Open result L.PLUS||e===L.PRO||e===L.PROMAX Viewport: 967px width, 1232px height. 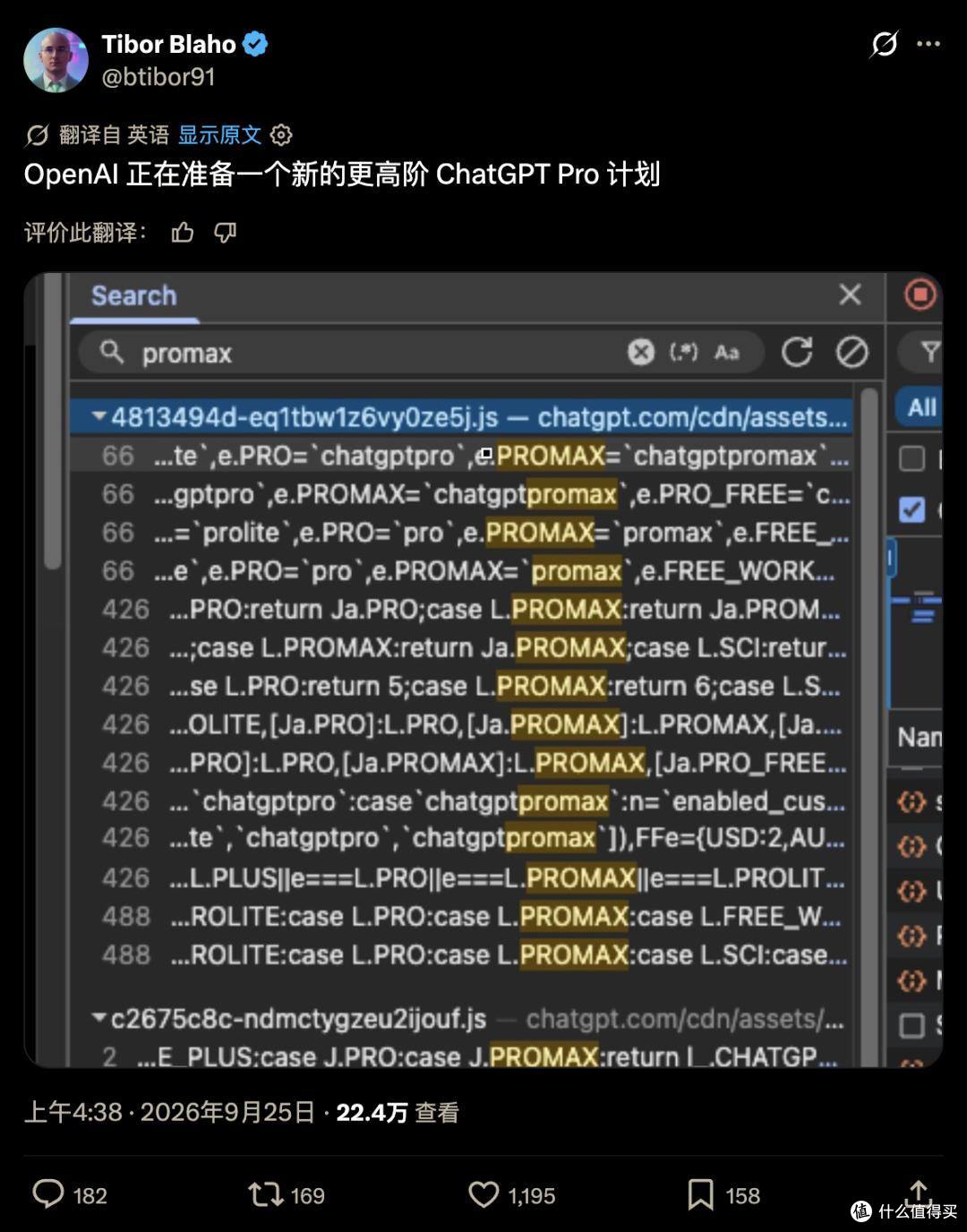463,877
